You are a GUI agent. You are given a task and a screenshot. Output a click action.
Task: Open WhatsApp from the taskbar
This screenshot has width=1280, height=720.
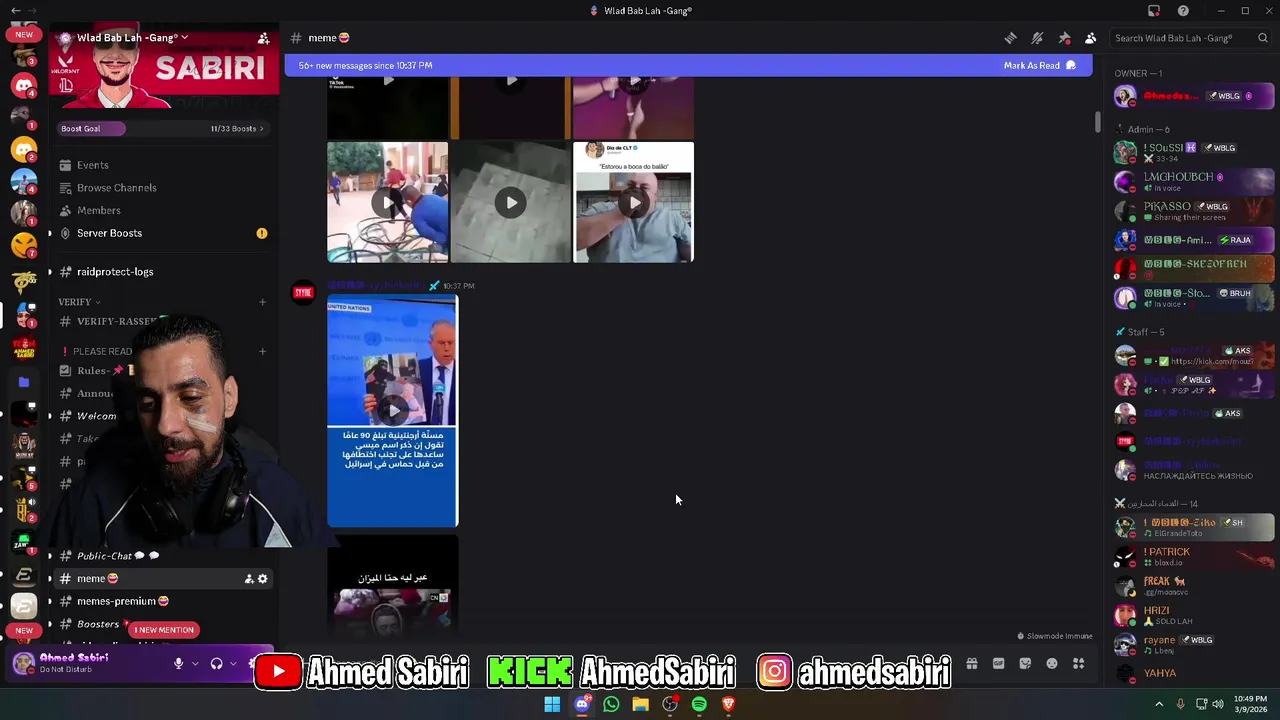pos(611,704)
